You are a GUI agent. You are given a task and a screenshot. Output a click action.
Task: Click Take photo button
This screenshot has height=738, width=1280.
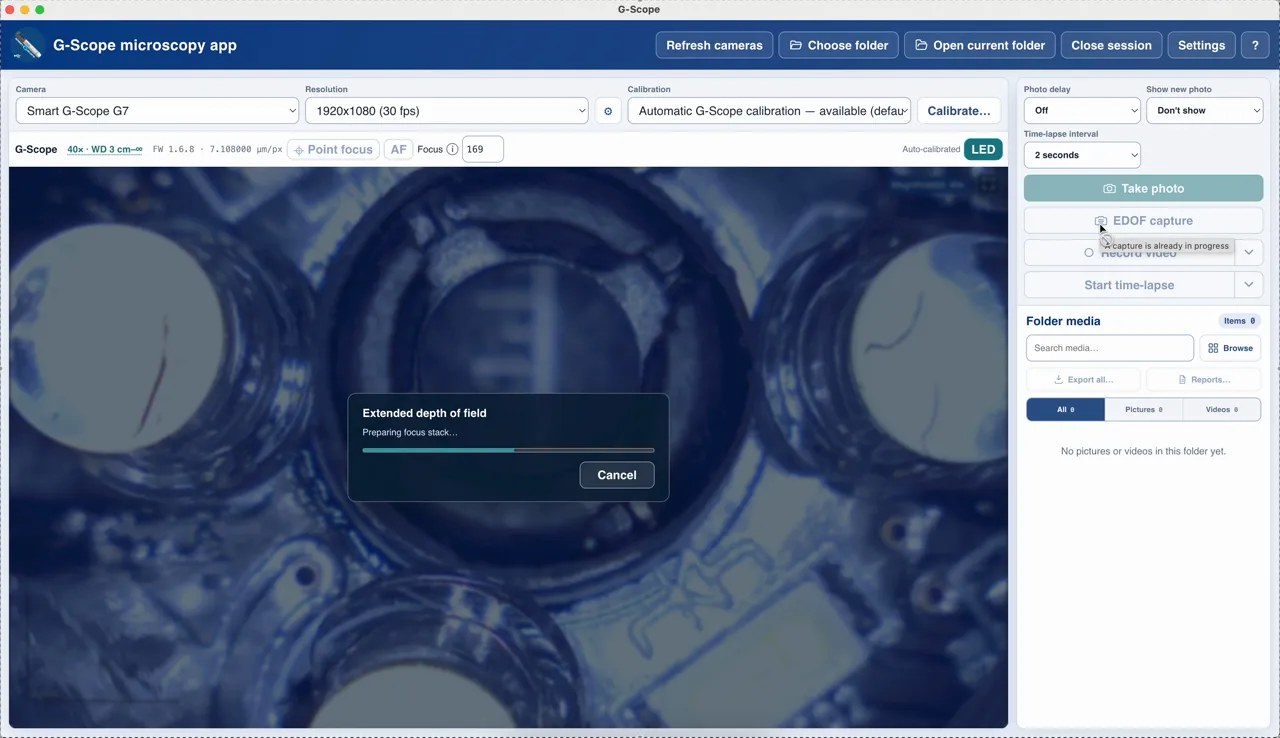click(x=1144, y=188)
